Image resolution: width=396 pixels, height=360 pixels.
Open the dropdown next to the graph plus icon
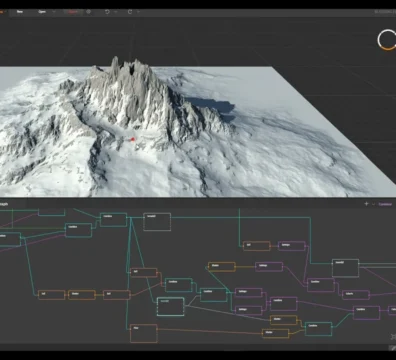point(373,204)
